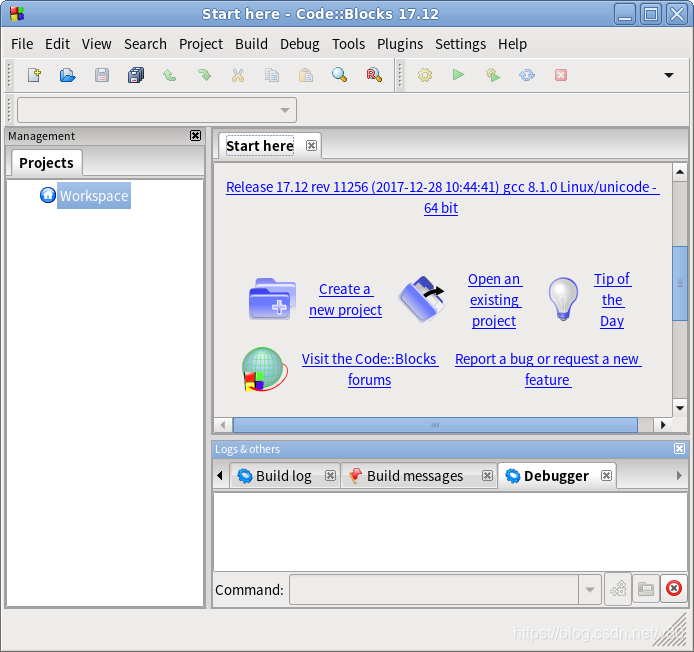Close the Logs & others panel
Screen dimensions: 694x652
[679, 449]
